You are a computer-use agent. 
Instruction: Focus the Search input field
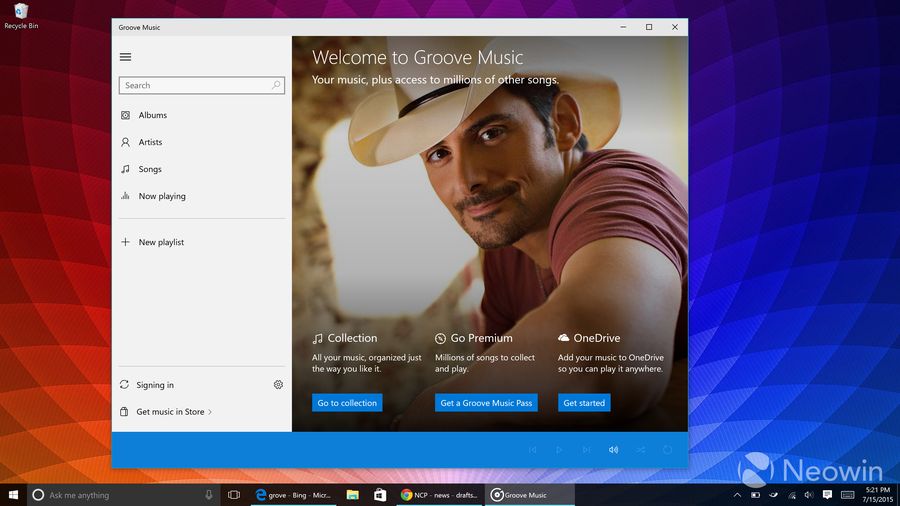[x=201, y=85]
